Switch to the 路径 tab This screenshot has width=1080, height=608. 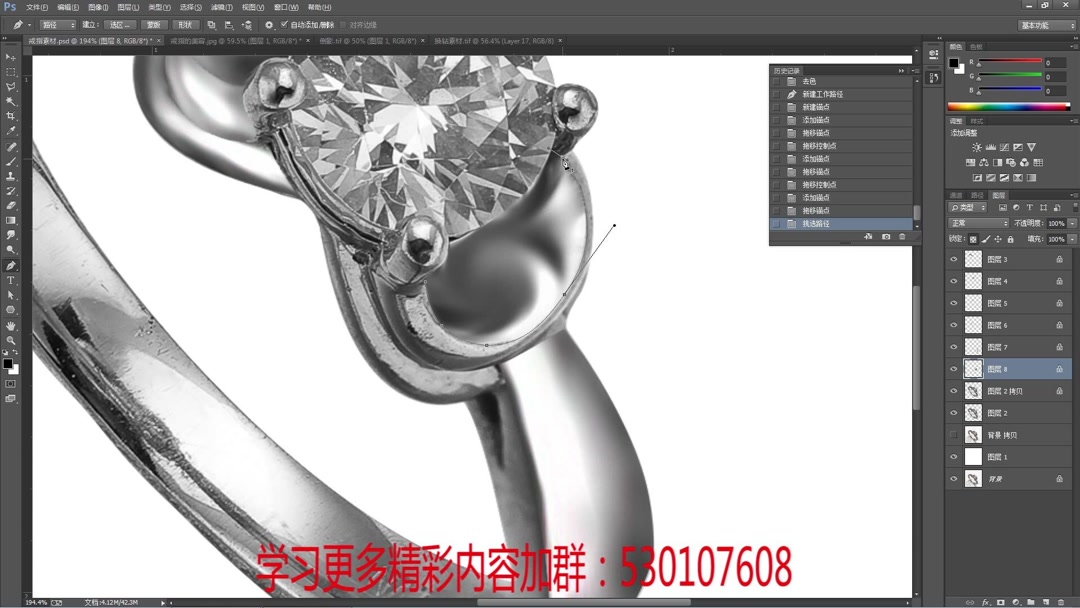977,195
